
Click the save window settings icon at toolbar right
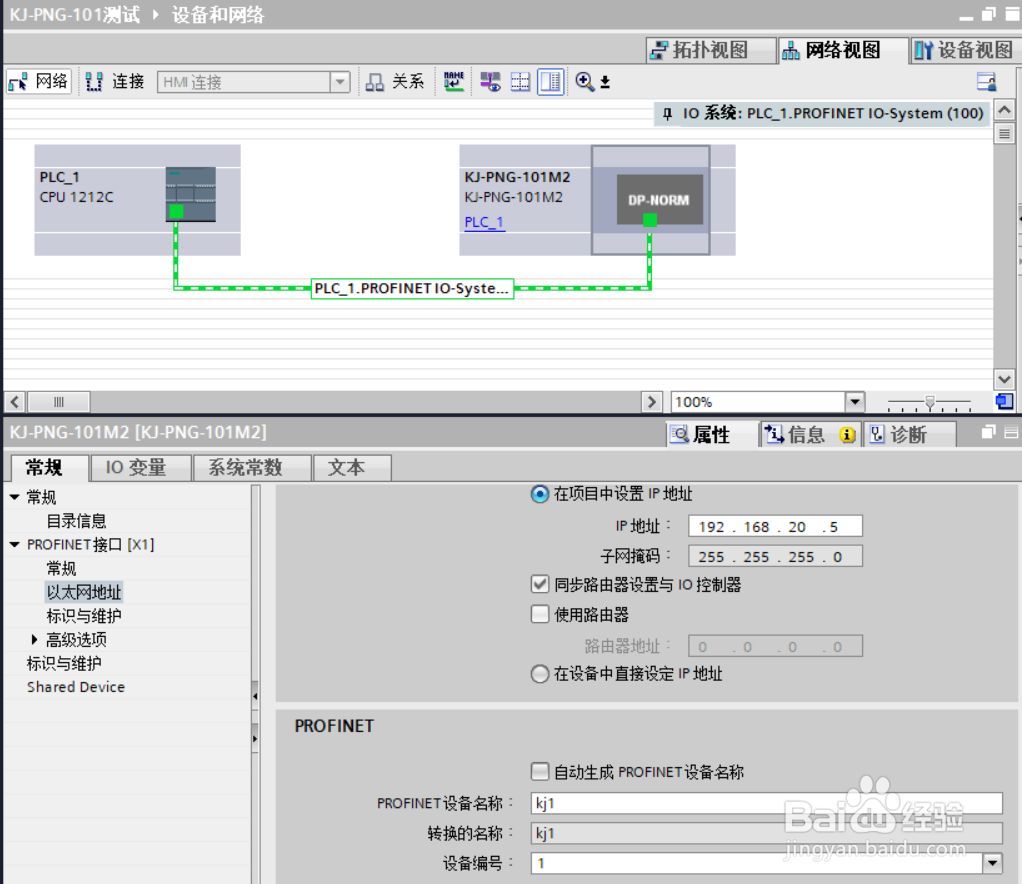(986, 81)
